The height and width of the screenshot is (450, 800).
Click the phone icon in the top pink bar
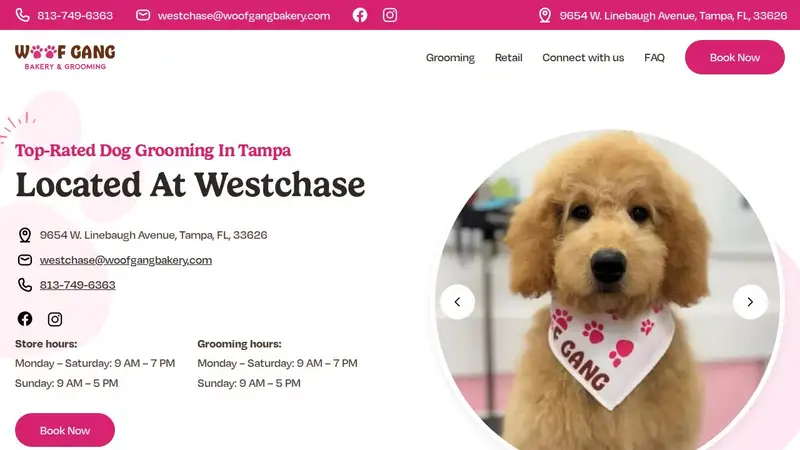(22, 15)
